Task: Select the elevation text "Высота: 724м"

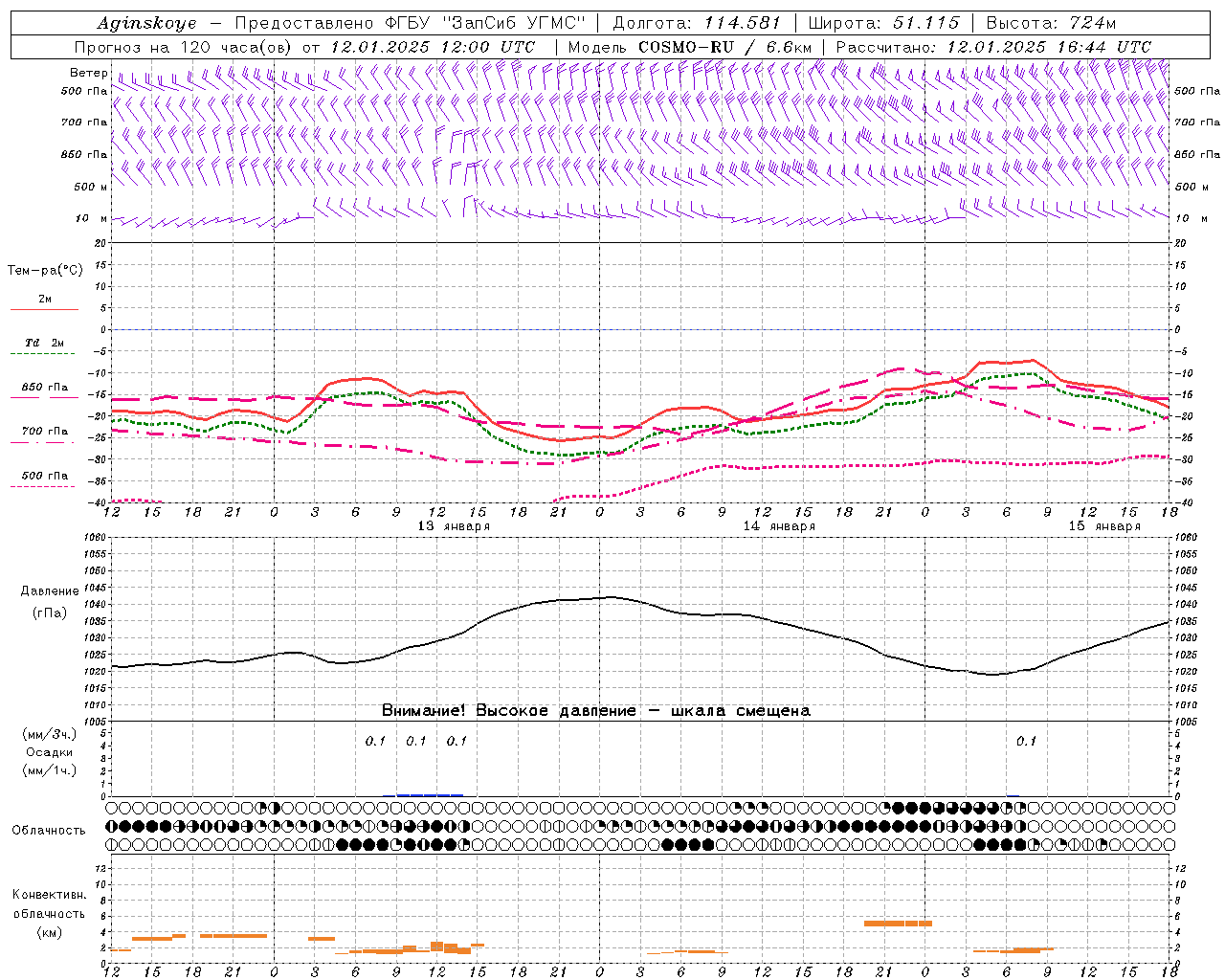Action: (1051, 23)
